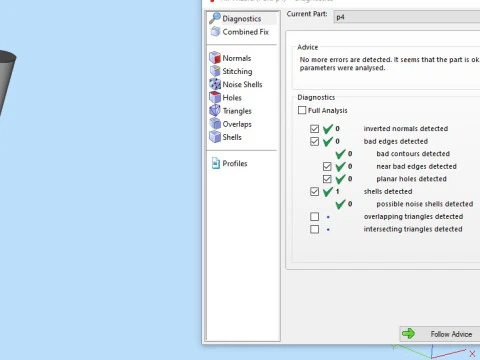Image resolution: width=480 pixels, height=360 pixels.
Task: Check overlapping triangles detected box
Action: pos(314,217)
